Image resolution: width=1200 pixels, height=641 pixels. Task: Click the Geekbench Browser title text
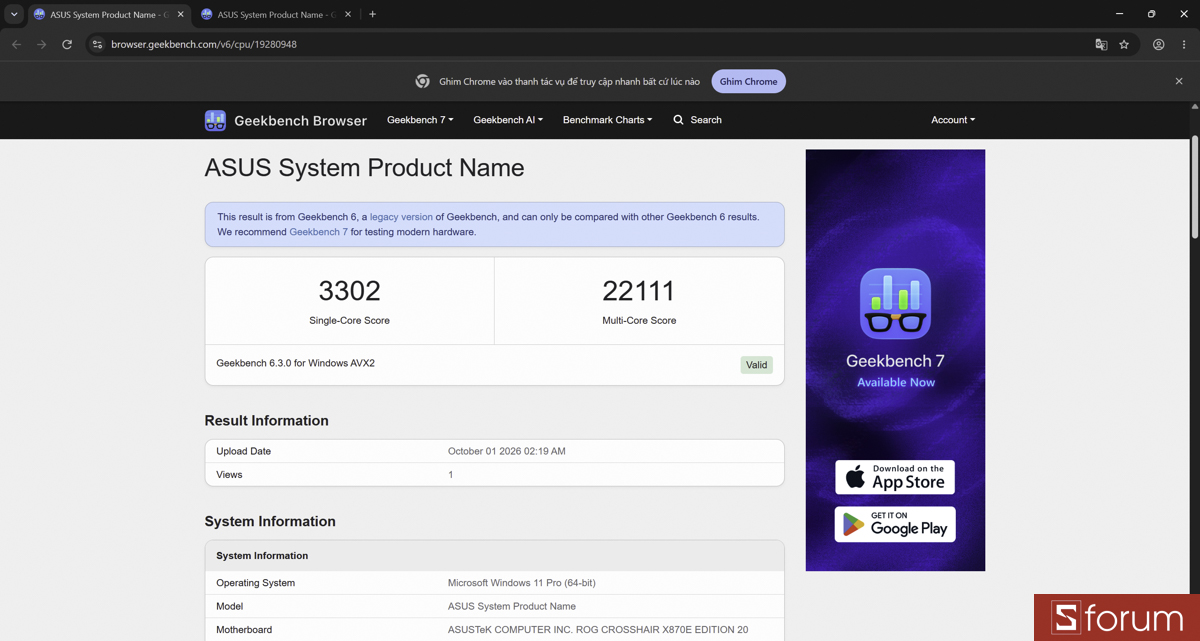[300, 121]
